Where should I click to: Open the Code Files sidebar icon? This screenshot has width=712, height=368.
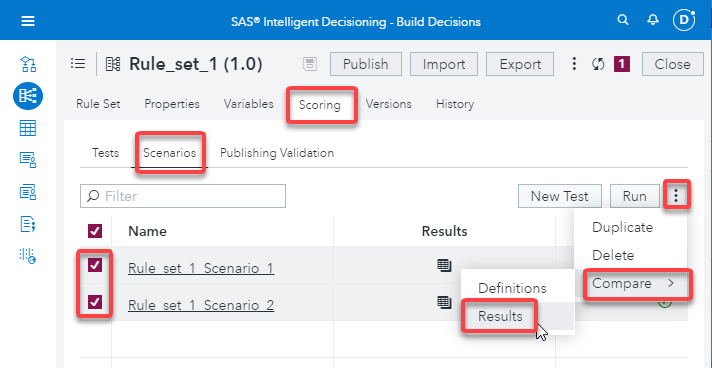pyautogui.click(x=28, y=224)
